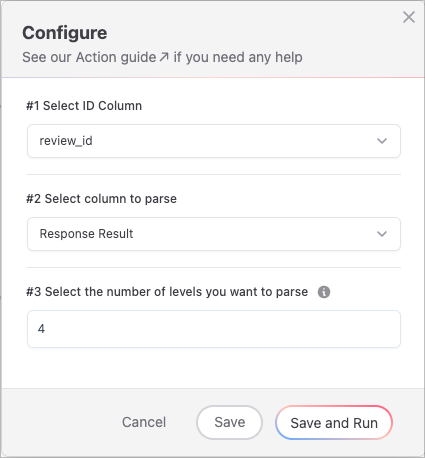
Task: Click the Save button
Action: tap(229, 422)
